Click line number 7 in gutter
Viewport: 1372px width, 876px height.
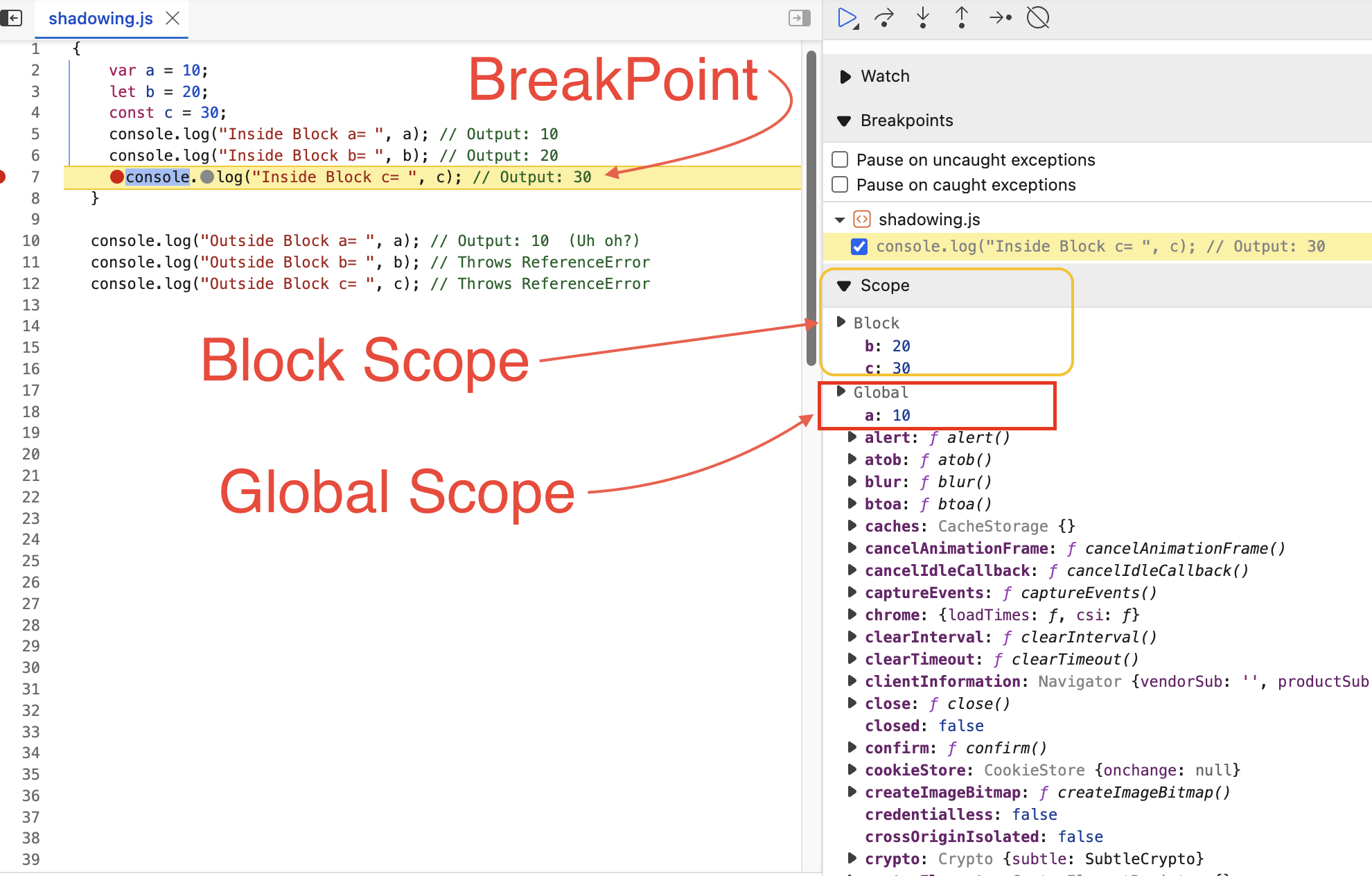35,177
